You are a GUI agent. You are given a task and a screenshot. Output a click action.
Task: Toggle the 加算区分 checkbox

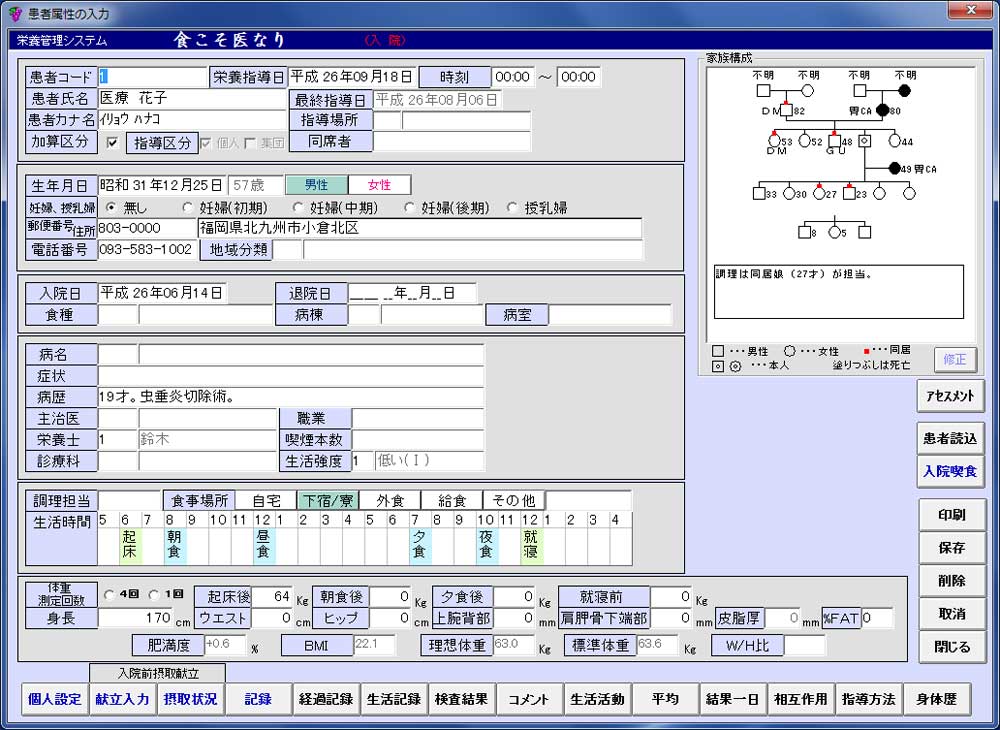click(112, 143)
